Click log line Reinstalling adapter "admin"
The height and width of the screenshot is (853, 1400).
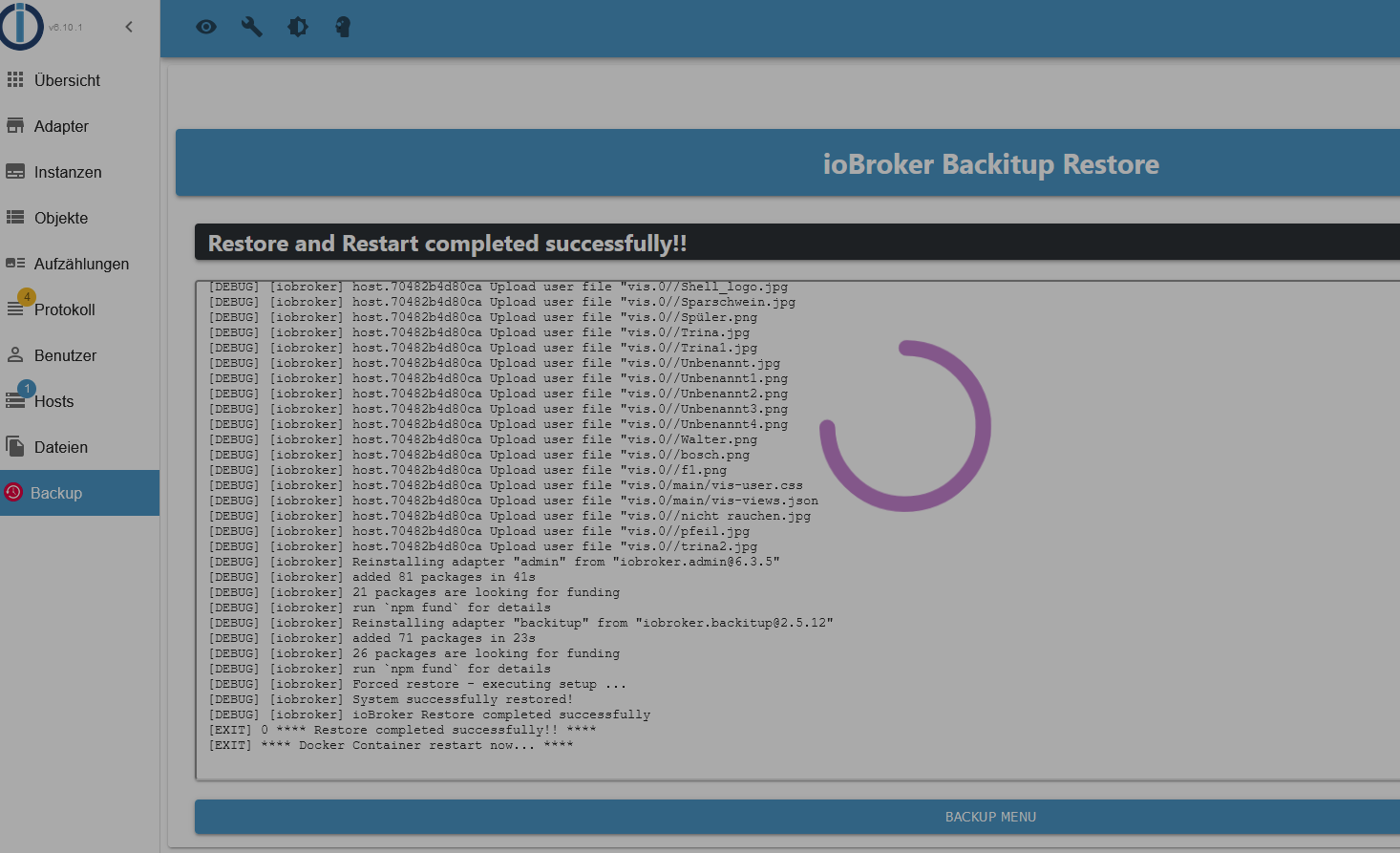coord(495,562)
